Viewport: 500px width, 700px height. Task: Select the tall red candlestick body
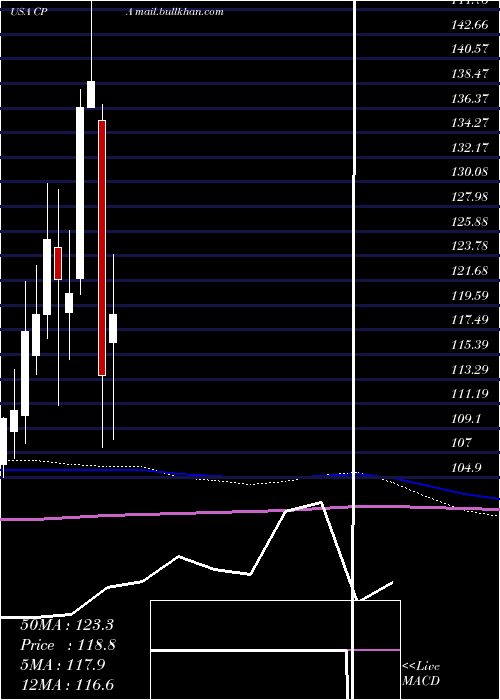point(102,248)
